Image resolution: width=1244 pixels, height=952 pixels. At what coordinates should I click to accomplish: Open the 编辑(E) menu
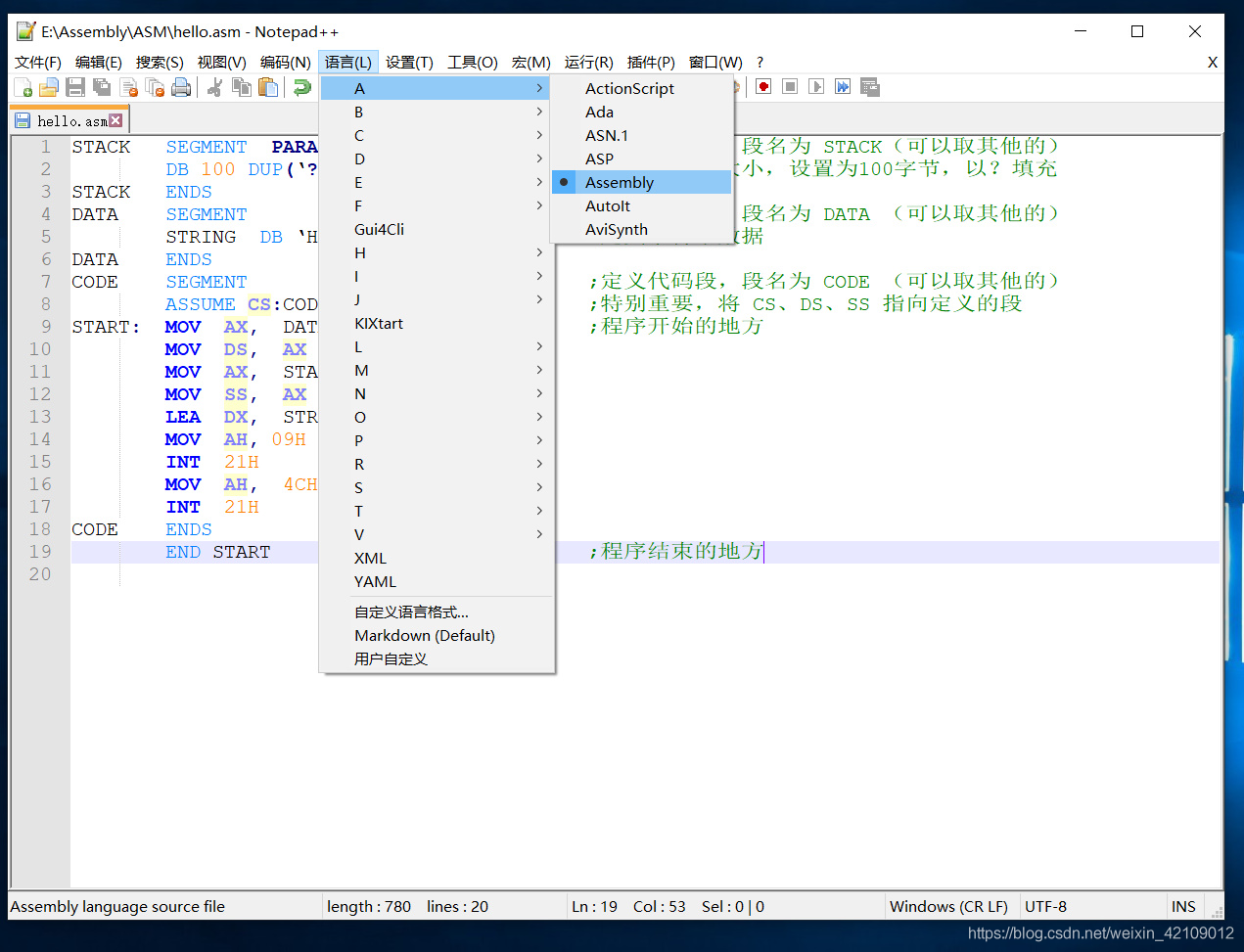tap(99, 62)
